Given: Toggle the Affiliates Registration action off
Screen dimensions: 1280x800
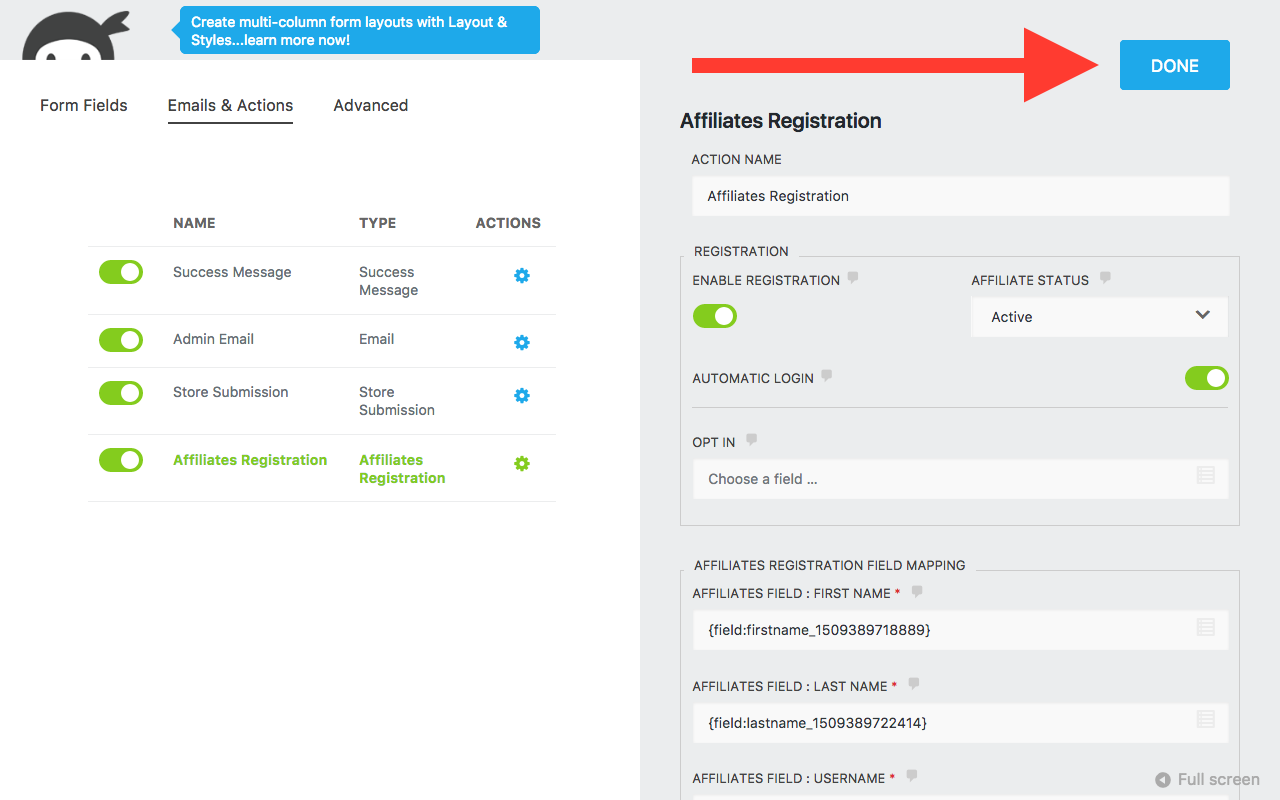Looking at the screenshot, I should pyautogui.click(x=121, y=460).
